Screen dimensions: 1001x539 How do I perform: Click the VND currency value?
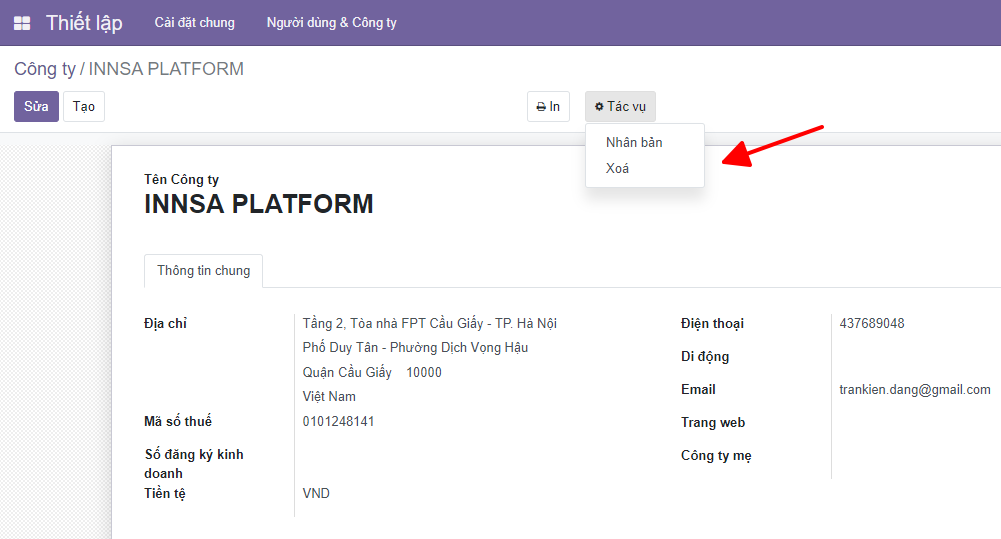[x=316, y=493]
